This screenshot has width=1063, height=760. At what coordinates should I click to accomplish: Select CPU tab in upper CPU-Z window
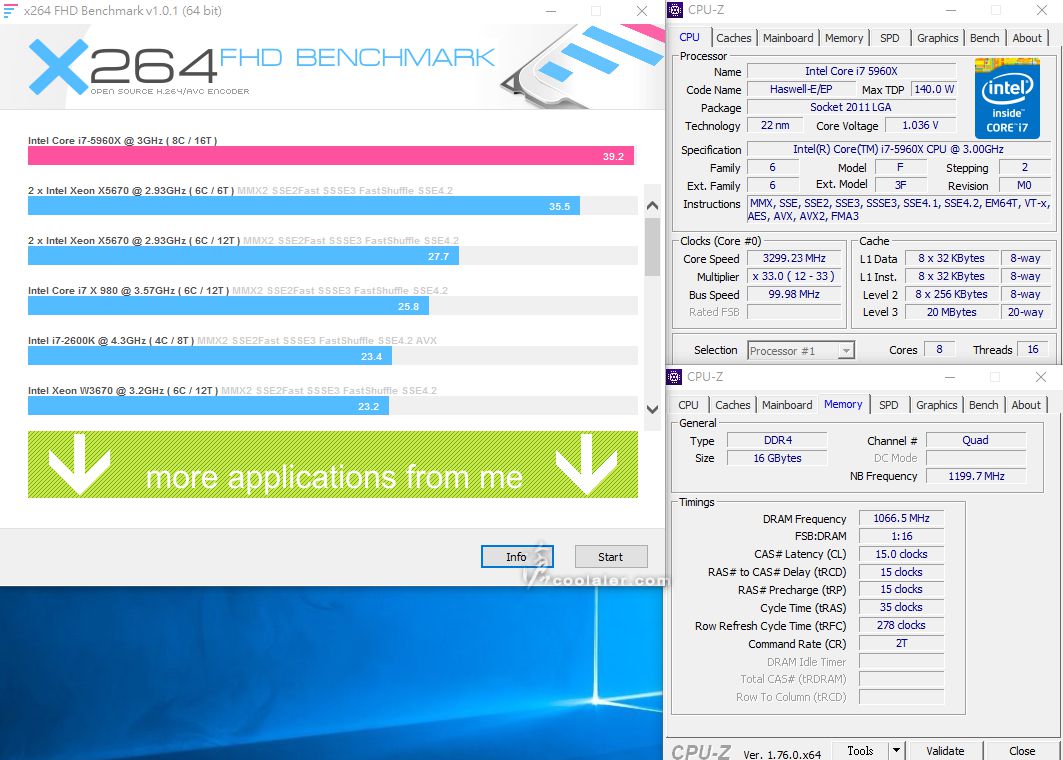coord(689,37)
